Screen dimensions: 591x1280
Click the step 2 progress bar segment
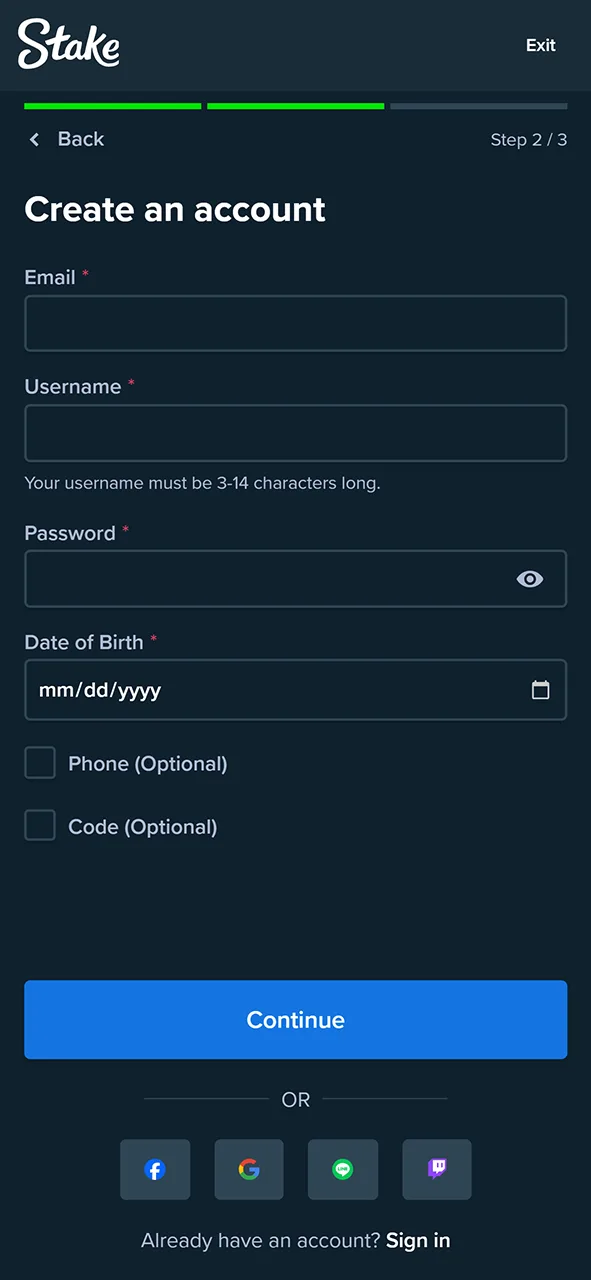pyautogui.click(x=295, y=106)
